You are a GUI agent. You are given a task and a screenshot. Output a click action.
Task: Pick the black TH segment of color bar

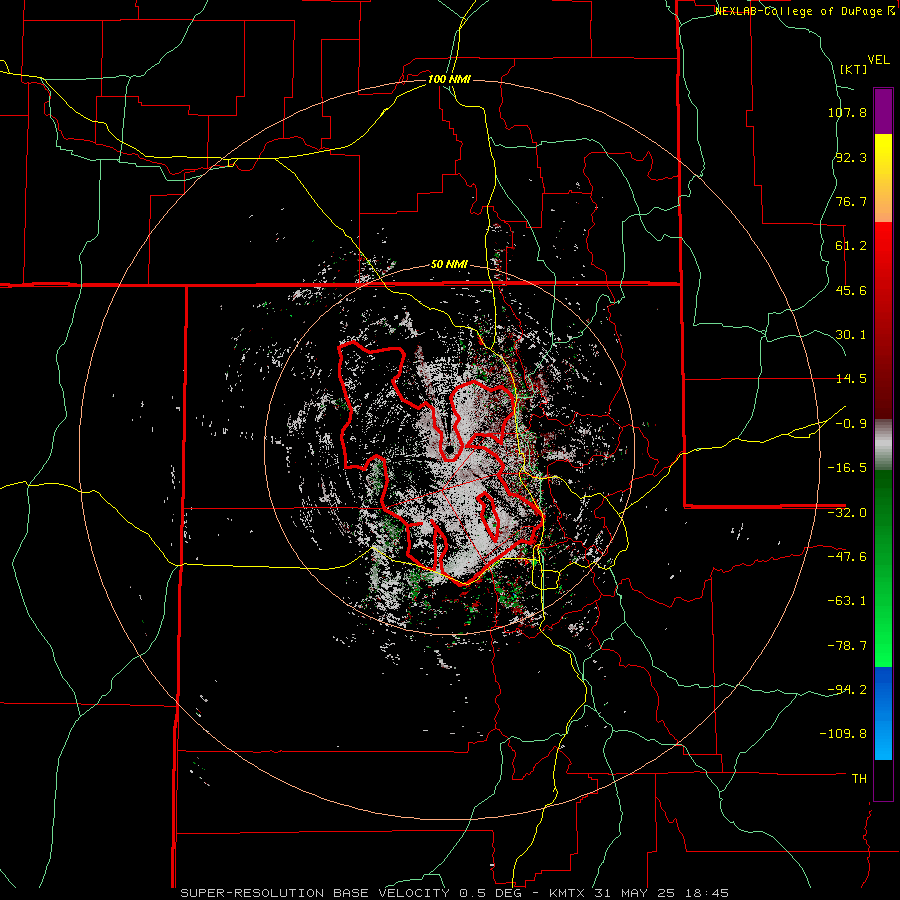(x=883, y=779)
